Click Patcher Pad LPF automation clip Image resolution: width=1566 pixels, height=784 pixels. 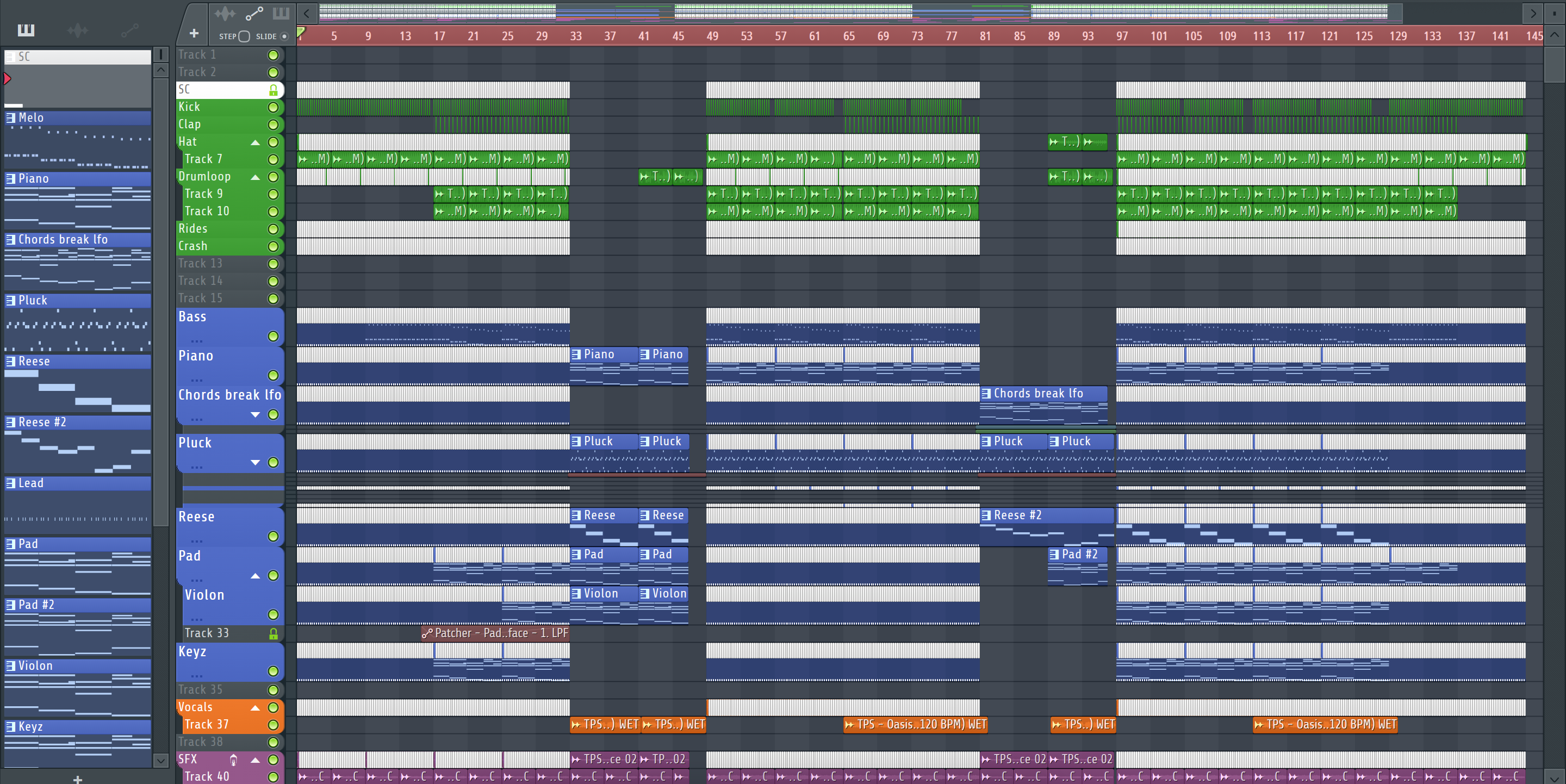tap(495, 633)
